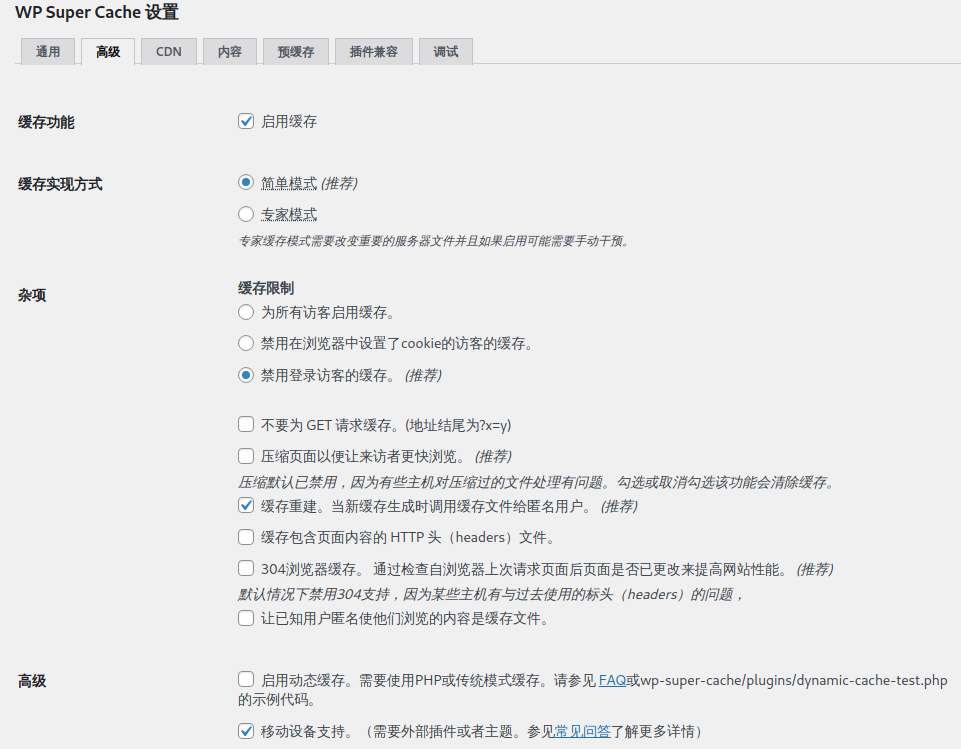Select the 简单模式 radio button

[x=246, y=183]
